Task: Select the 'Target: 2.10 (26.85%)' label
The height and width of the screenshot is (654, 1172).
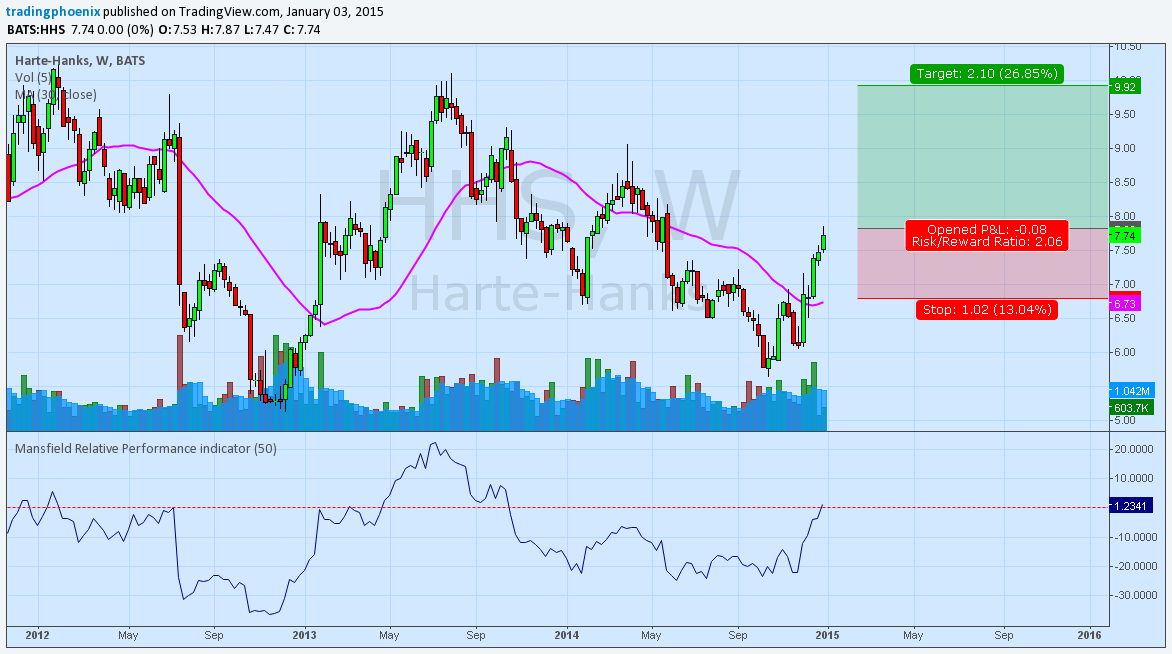Action: tap(987, 73)
